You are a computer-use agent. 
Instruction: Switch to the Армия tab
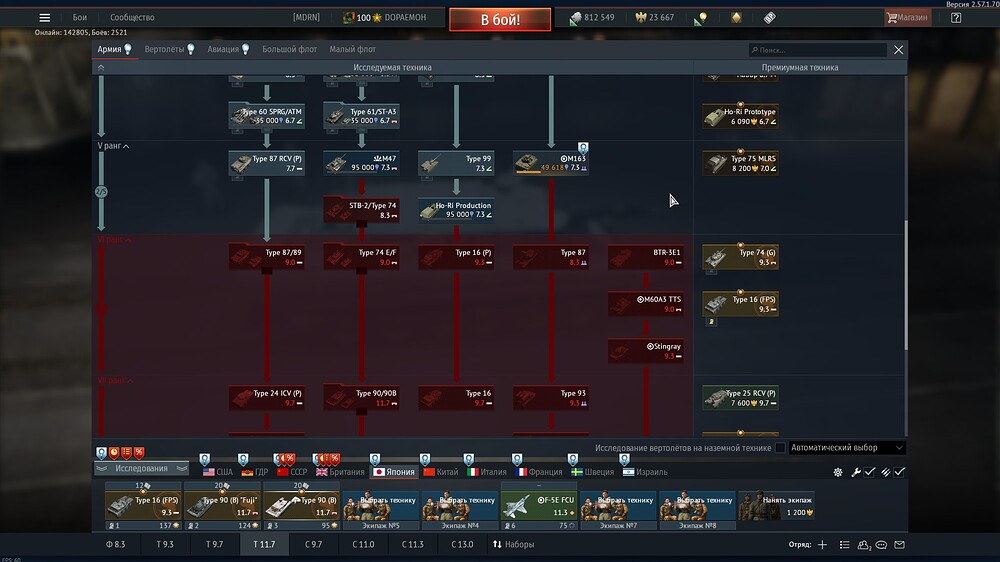pyautogui.click(x=114, y=49)
